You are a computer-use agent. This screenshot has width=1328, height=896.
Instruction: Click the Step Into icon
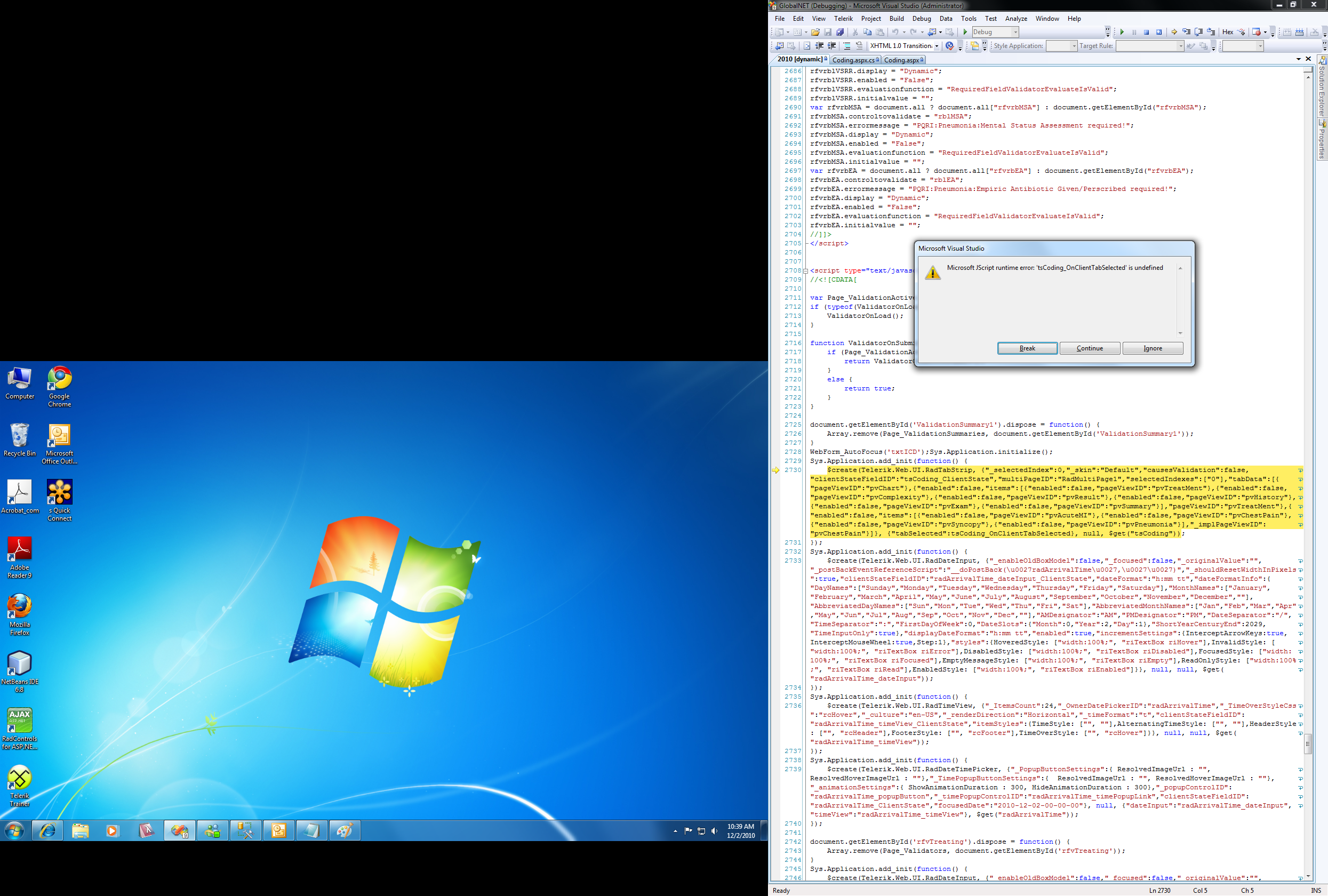tap(1186, 33)
